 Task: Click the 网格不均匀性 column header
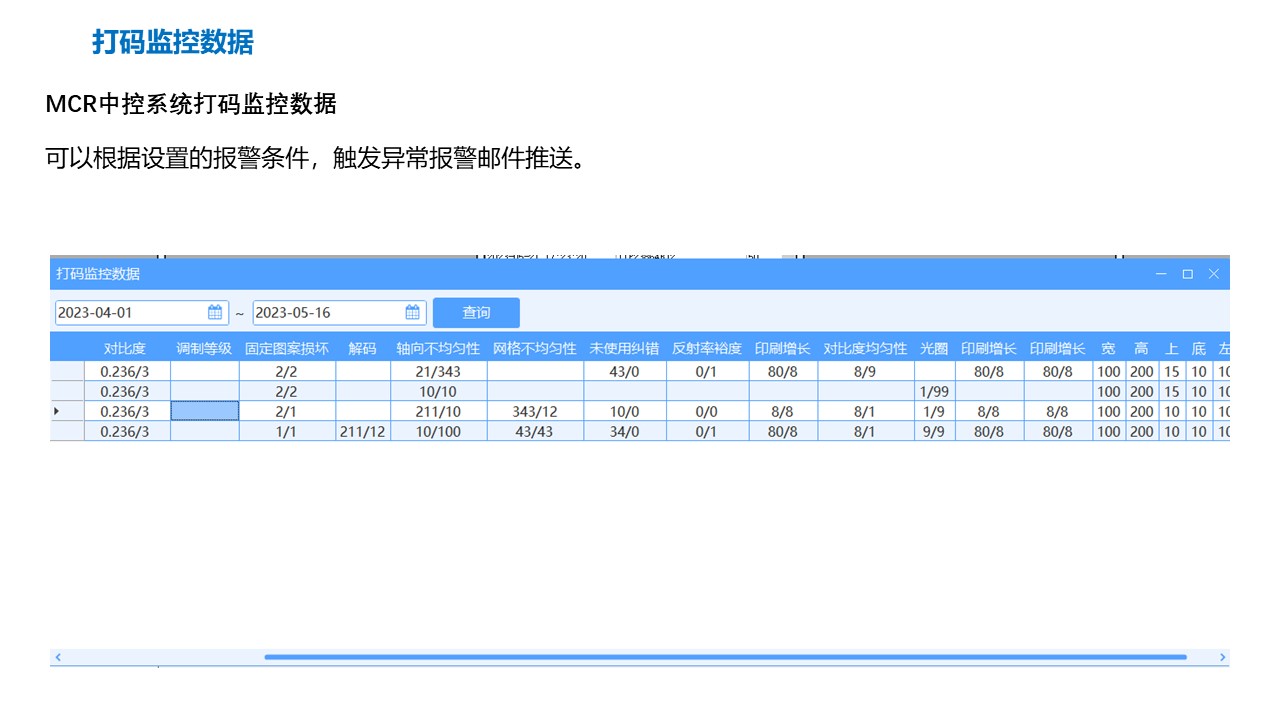pos(535,348)
